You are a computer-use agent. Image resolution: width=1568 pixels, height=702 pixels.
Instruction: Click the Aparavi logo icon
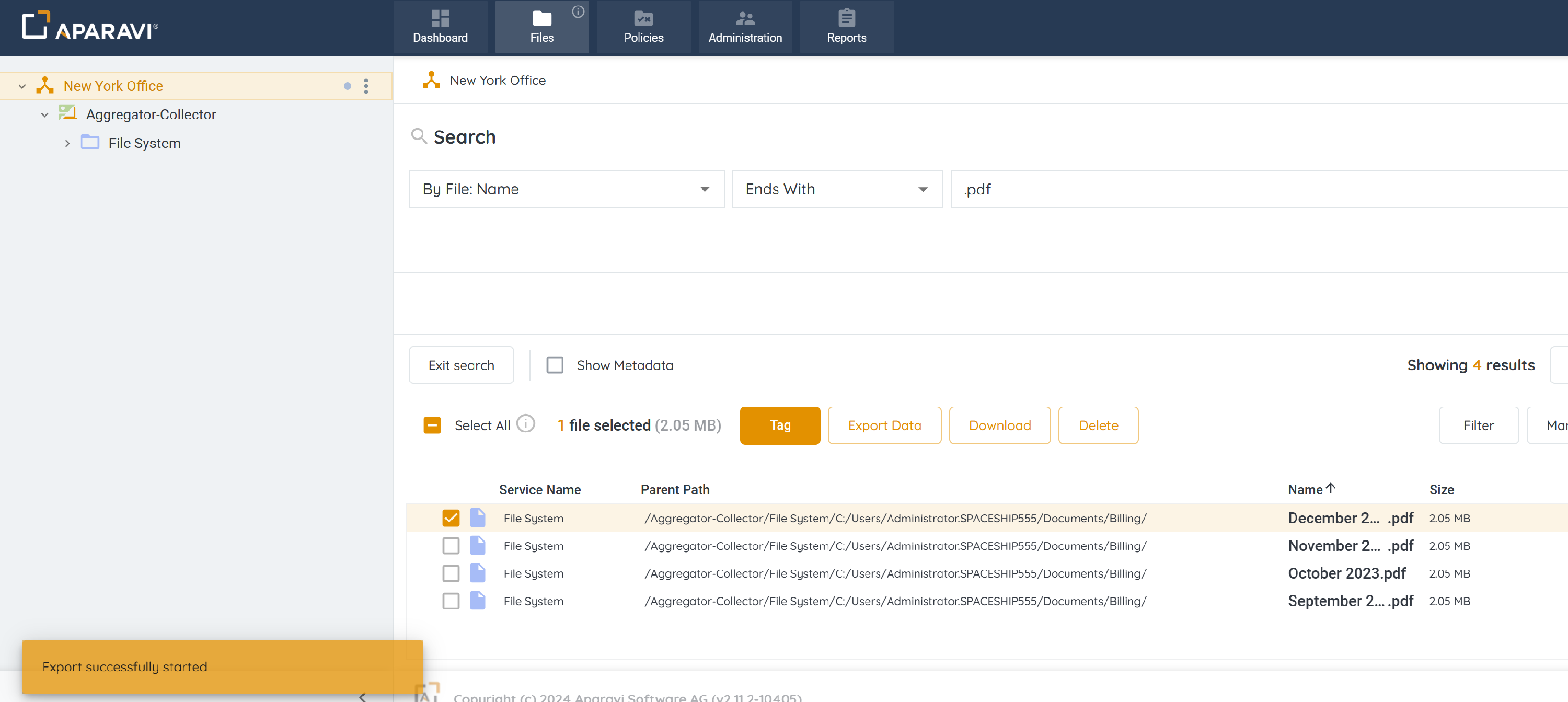click(x=36, y=26)
